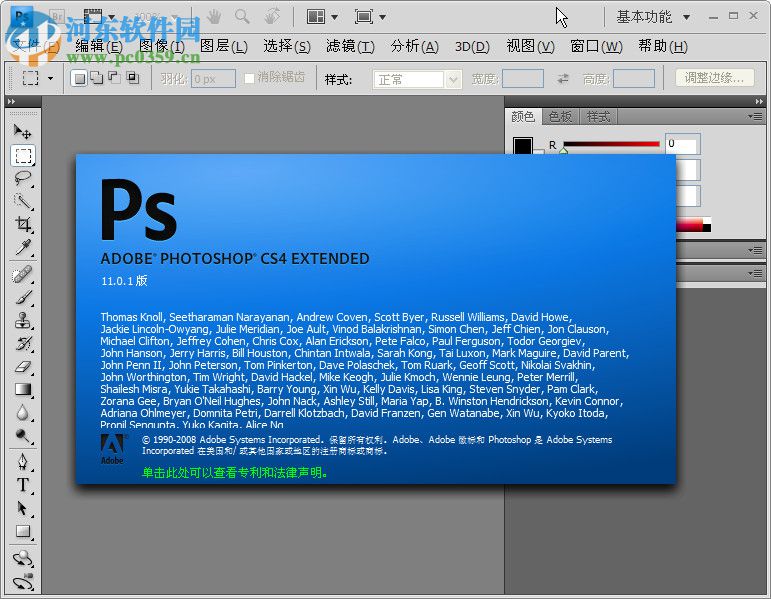771x599 pixels.
Task: Select the Rectangle shape tool
Action: coord(23,531)
